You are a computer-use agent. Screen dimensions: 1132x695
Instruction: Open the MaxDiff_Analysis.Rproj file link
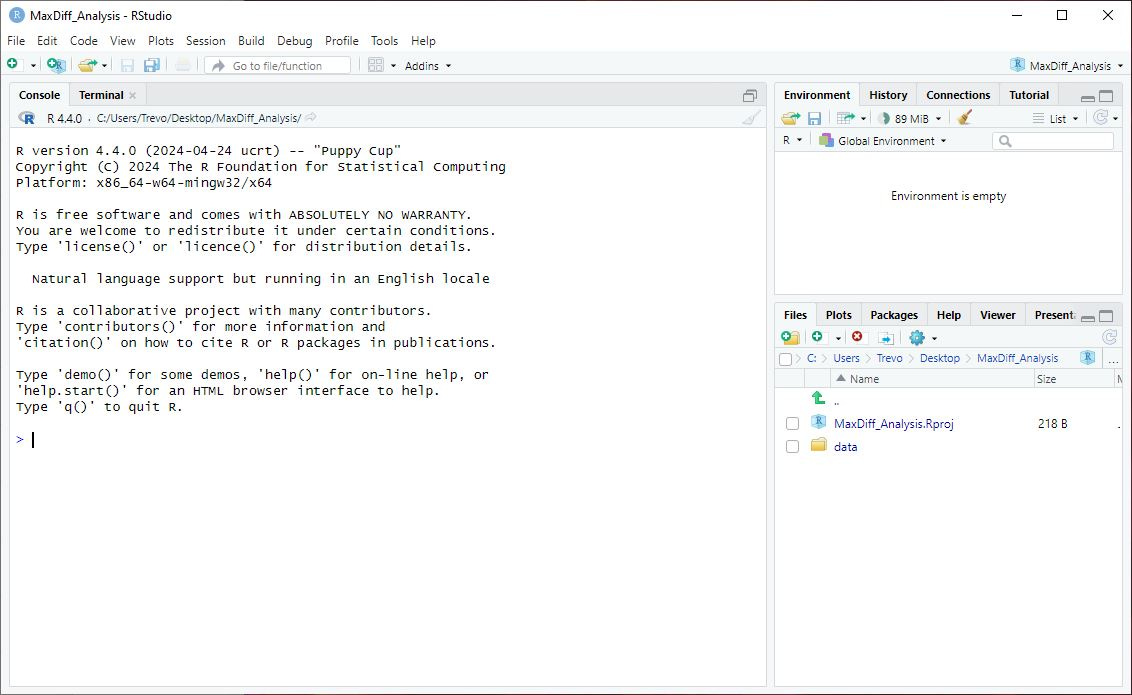point(894,424)
